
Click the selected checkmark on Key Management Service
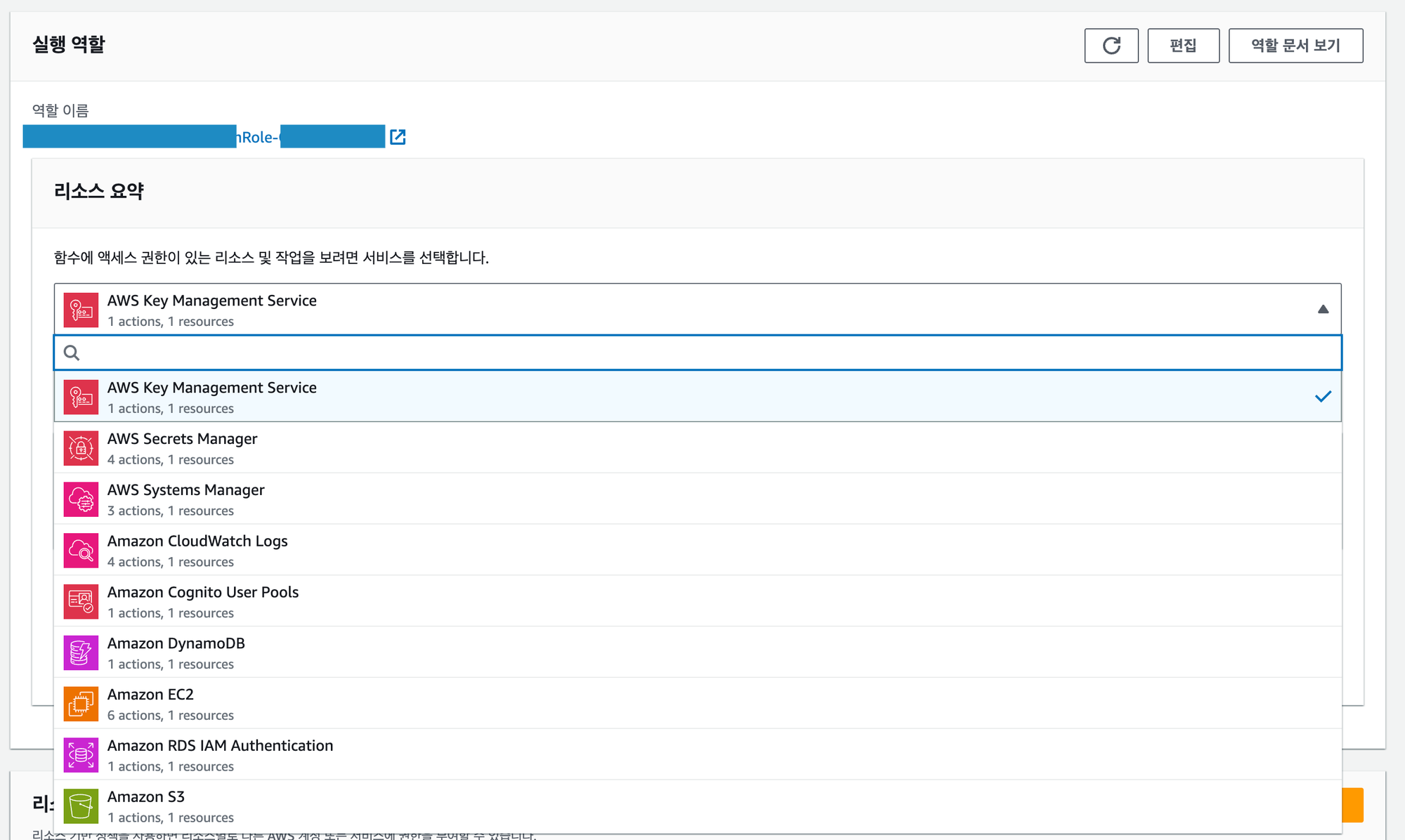1323,397
